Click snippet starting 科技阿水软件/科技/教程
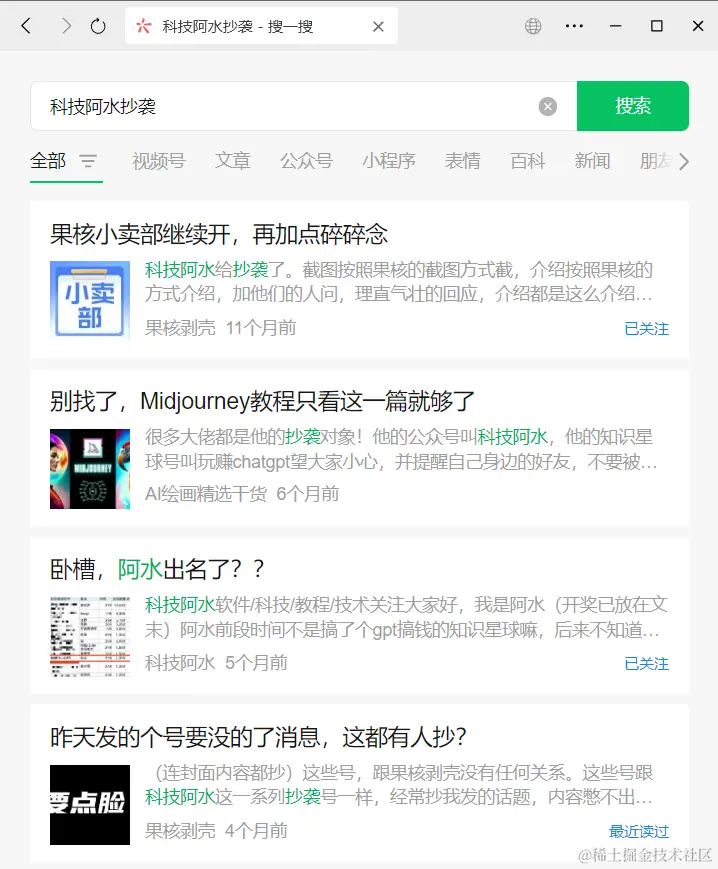 tap(406, 617)
